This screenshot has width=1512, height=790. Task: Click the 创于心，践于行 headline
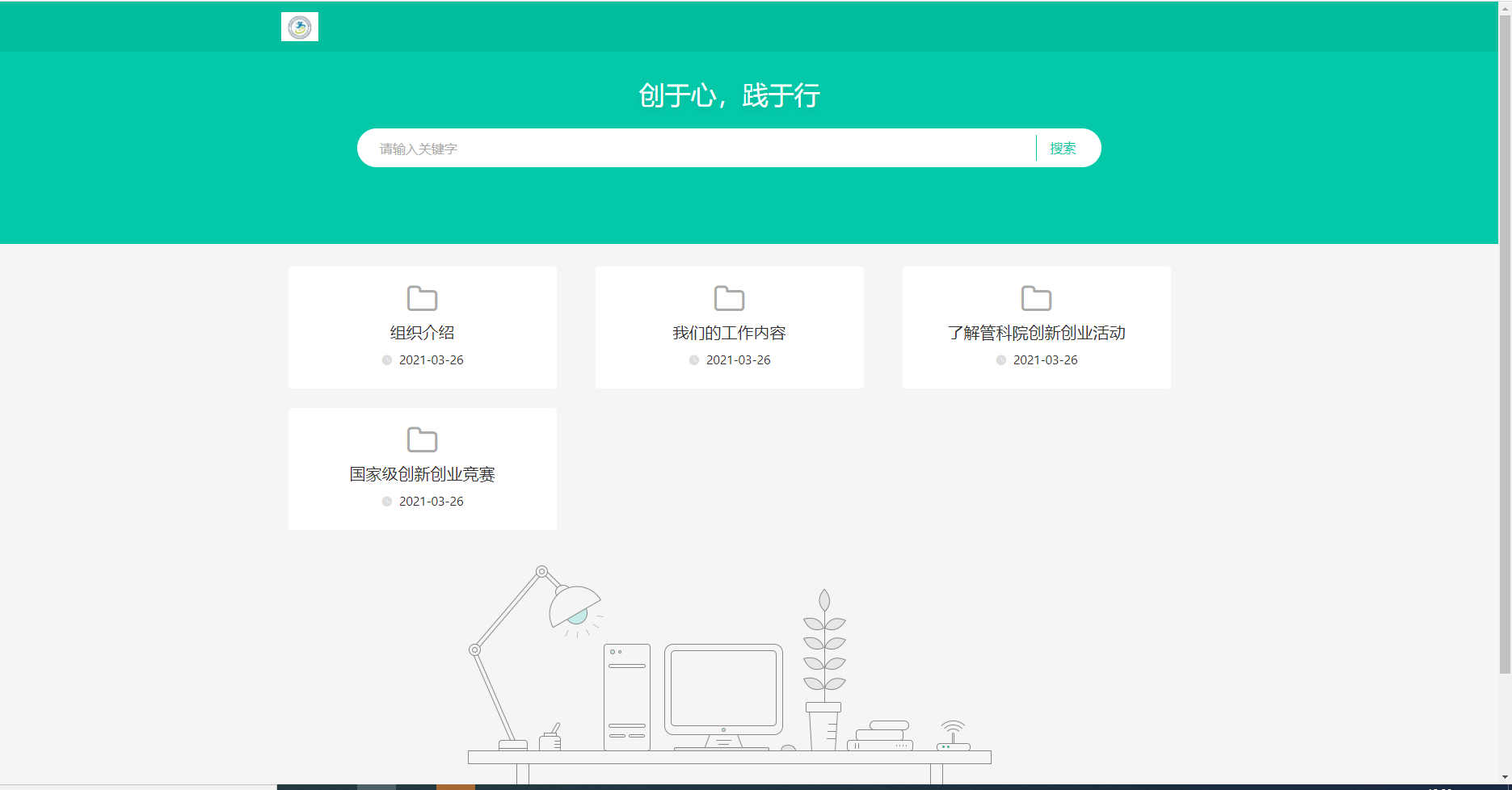click(x=730, y=95)
